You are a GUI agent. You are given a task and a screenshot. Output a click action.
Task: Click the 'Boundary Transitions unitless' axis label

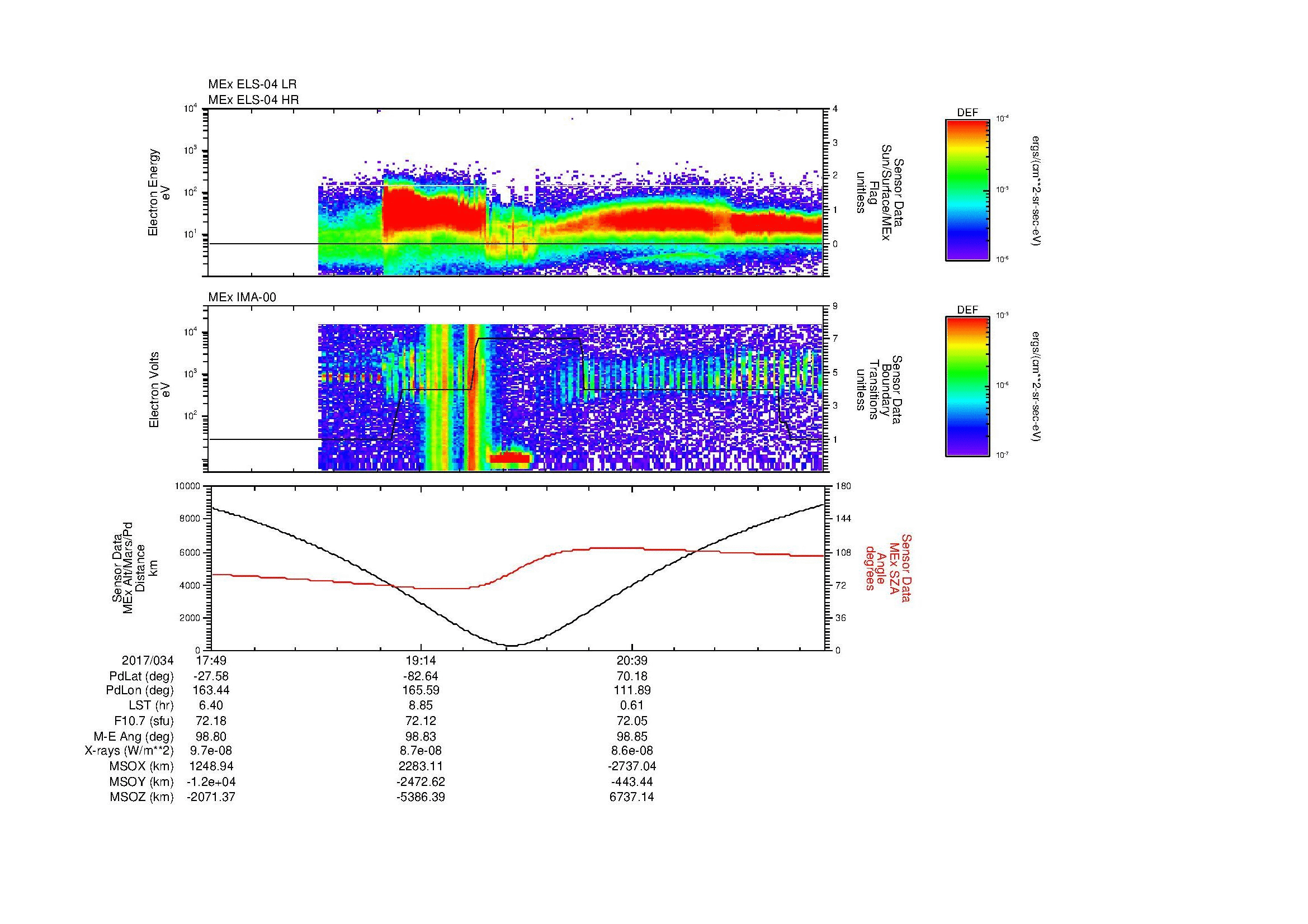880,389
